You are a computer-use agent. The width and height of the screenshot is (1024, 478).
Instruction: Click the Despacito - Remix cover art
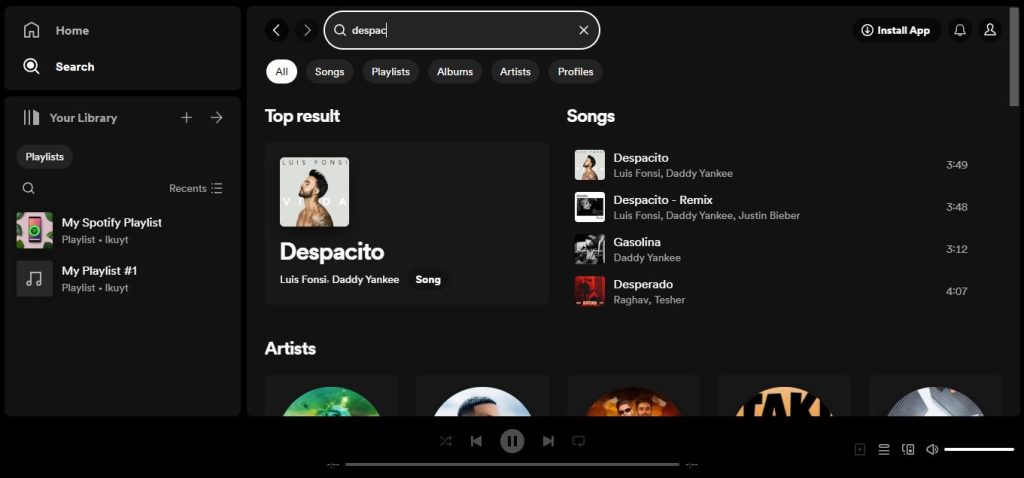(590, 207)
